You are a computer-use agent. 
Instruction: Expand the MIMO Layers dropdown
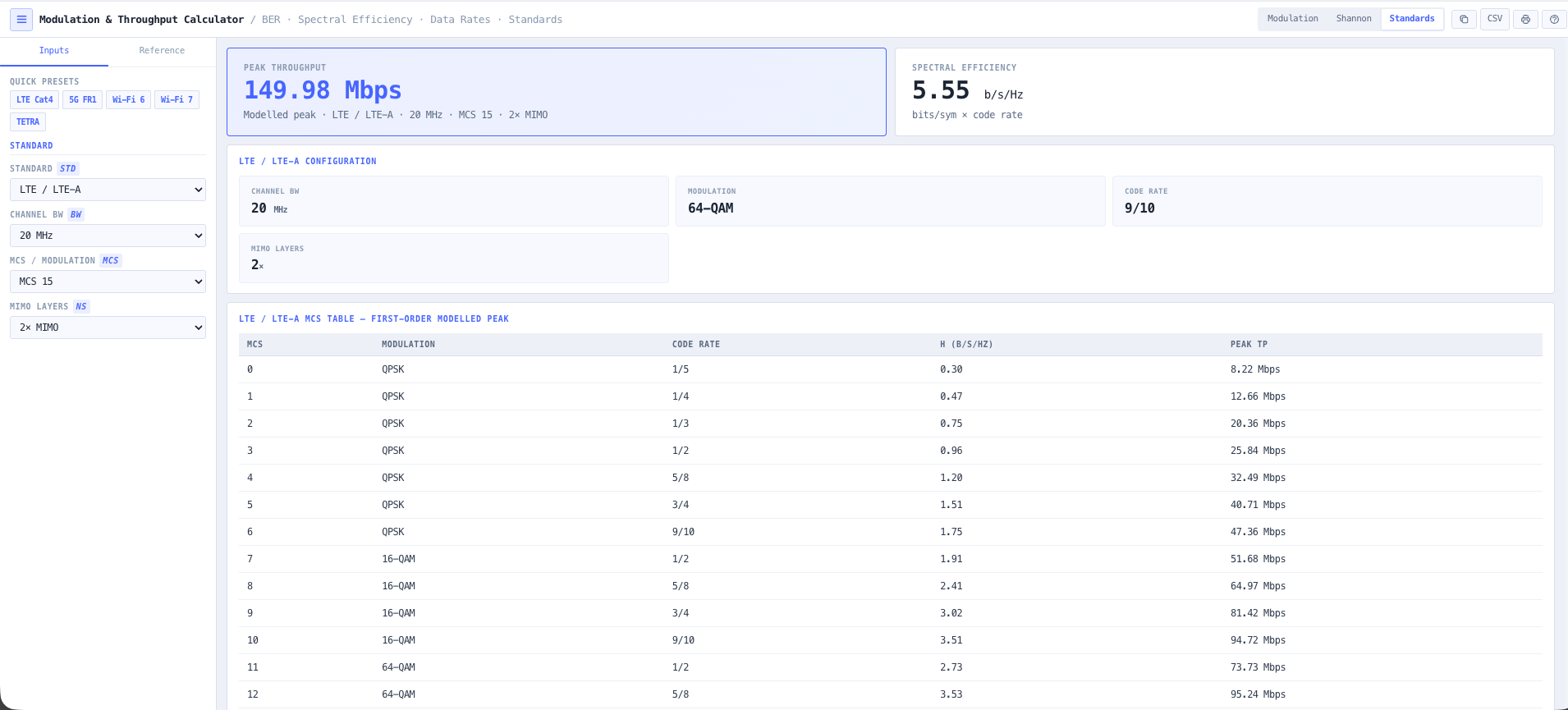108,328
